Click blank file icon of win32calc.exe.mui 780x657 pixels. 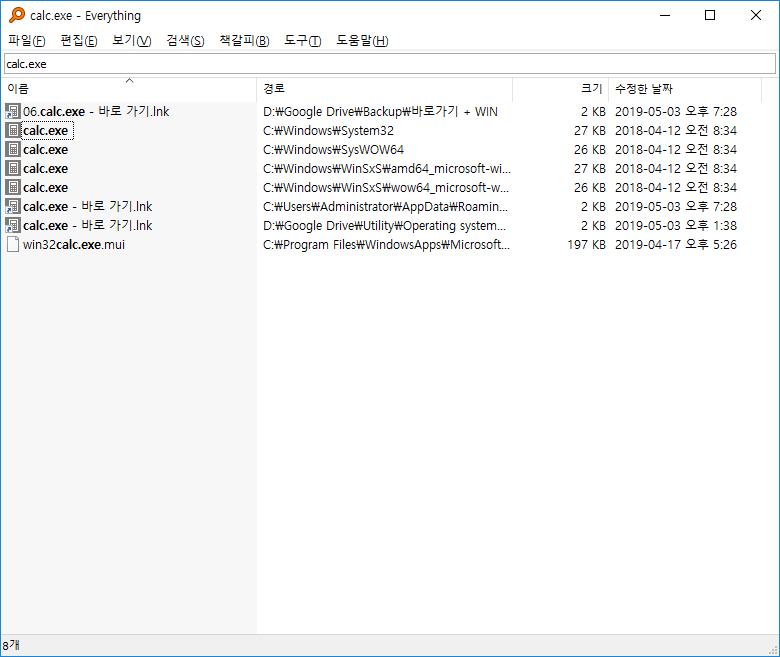13,244
